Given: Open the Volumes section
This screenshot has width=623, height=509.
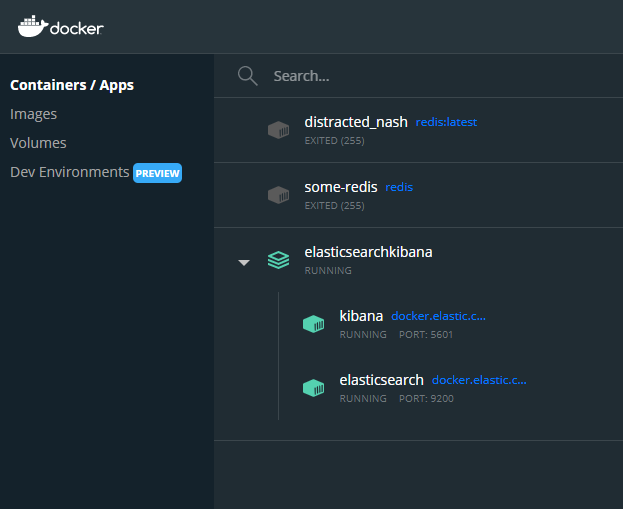Looking at the screenshot, I should (38, 143).
